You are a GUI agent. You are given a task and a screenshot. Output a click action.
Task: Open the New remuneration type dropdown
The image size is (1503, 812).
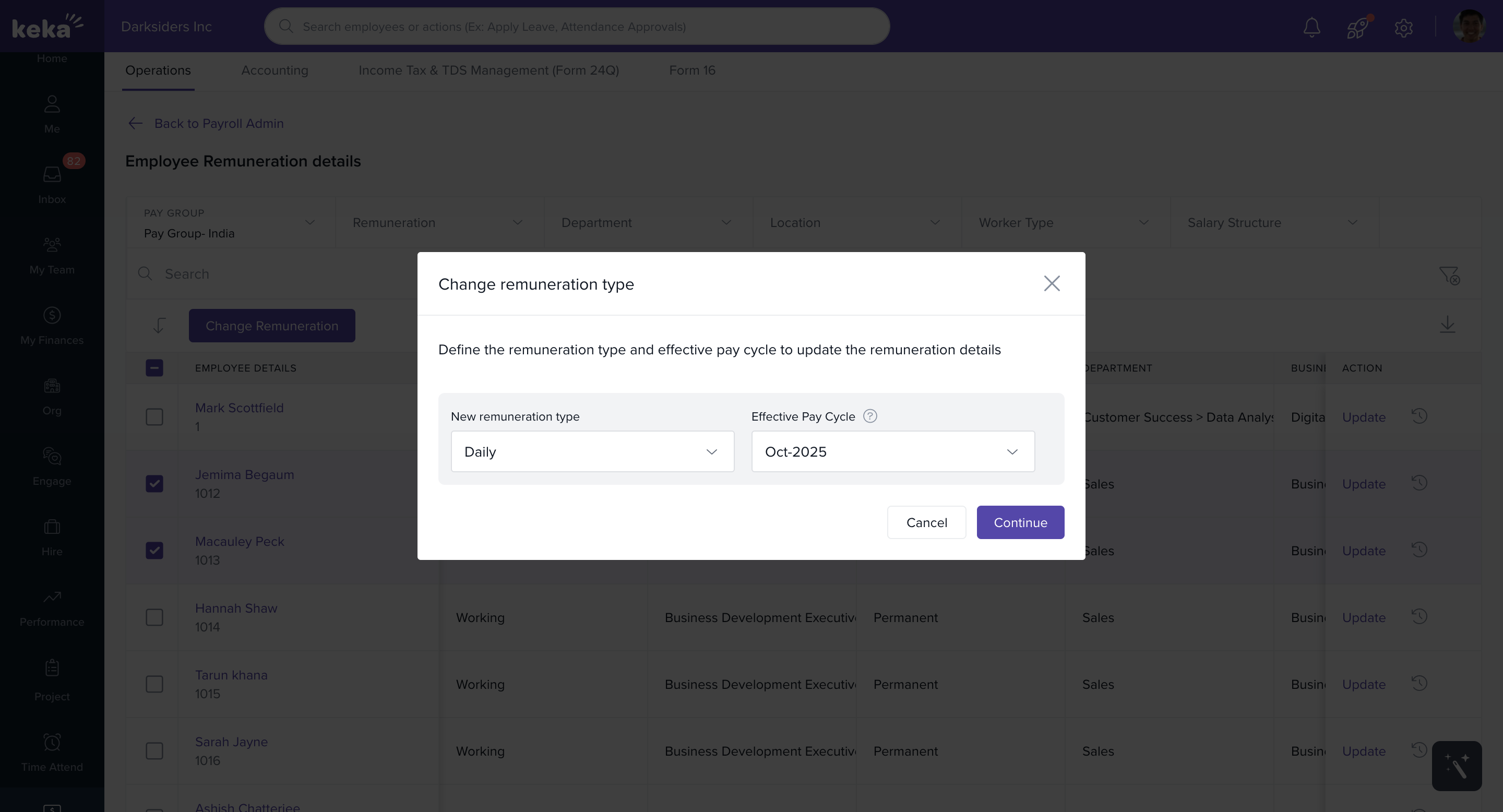tap(592, 451)
